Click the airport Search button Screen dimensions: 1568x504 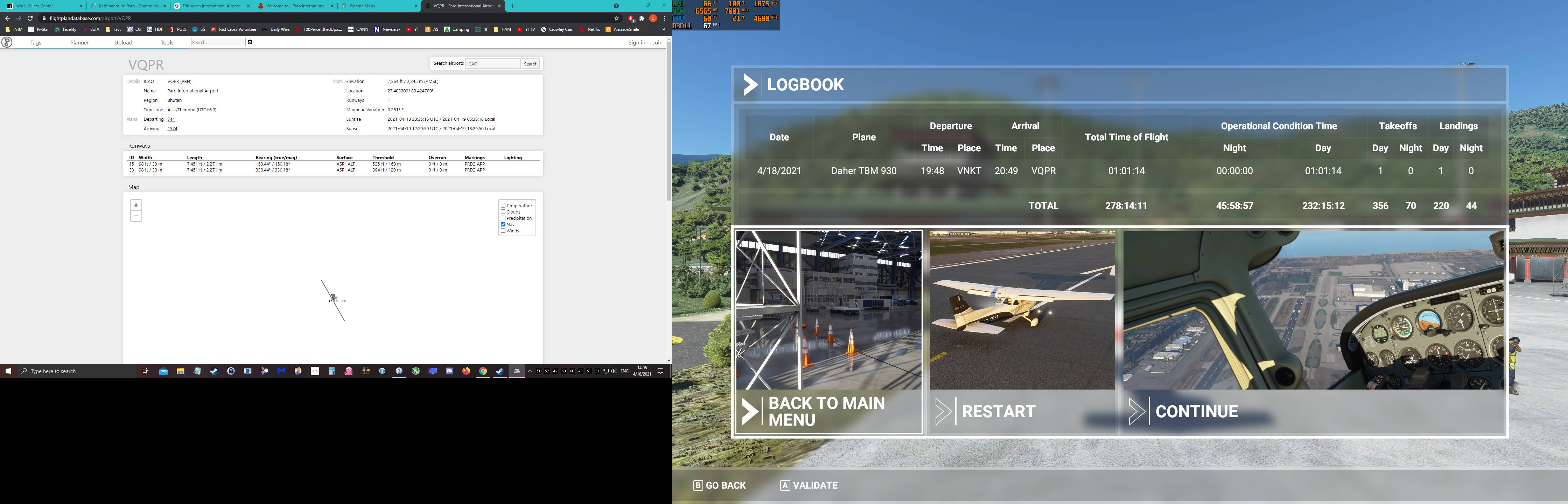[x=531, y=64]
